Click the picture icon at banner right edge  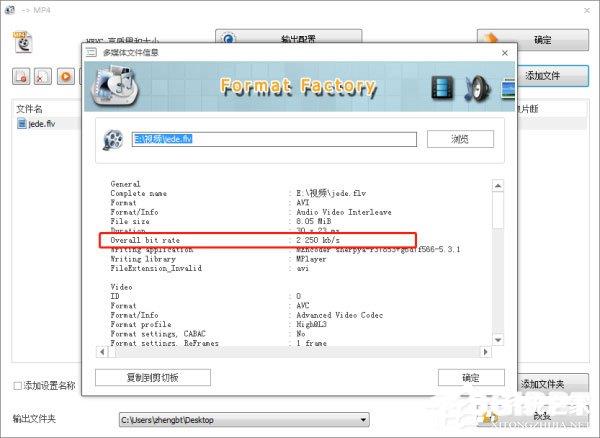point(508,88)
